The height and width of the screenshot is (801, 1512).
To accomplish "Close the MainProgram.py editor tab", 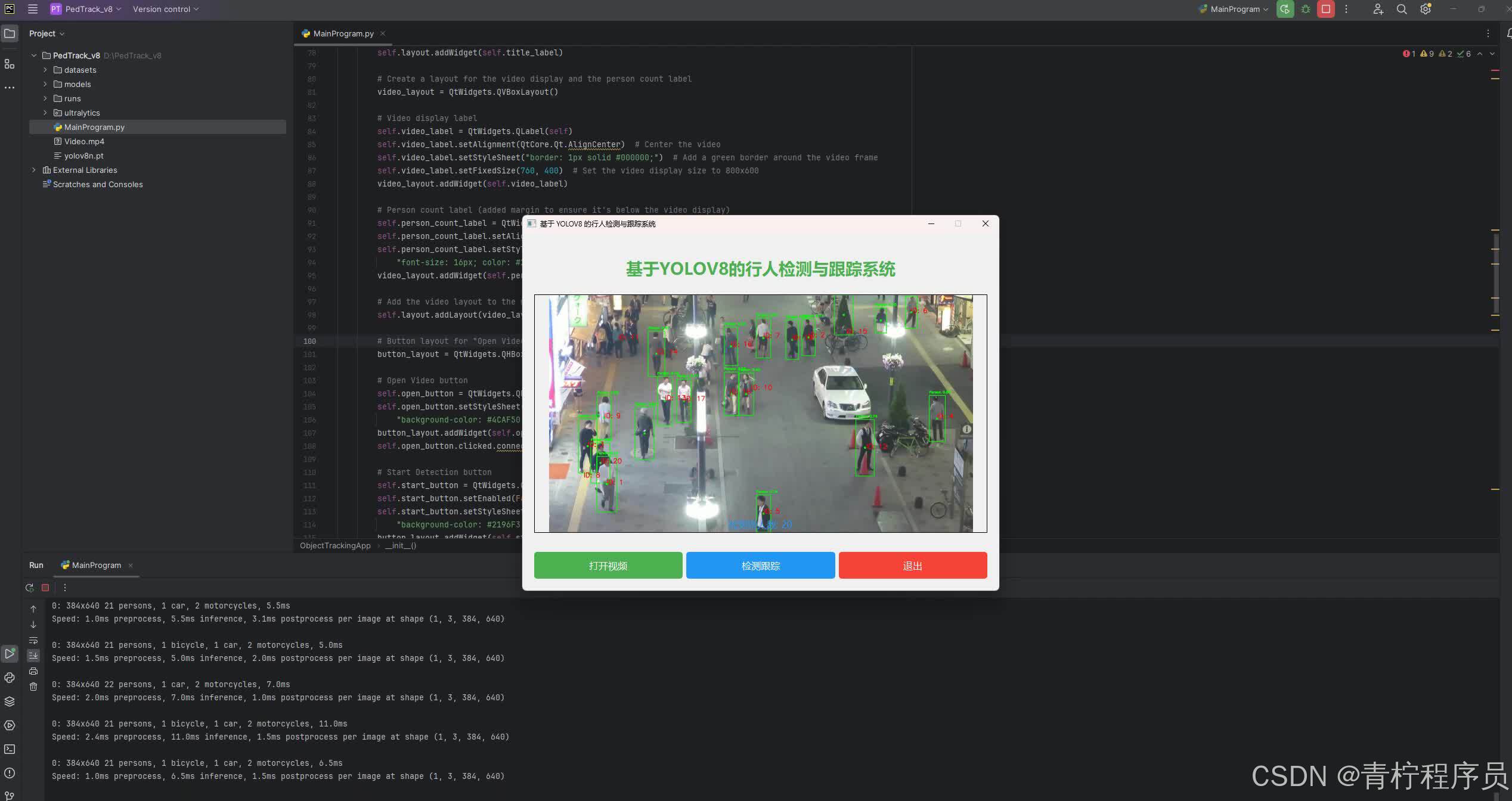I will pyautogui.click(x=383, y=33).
